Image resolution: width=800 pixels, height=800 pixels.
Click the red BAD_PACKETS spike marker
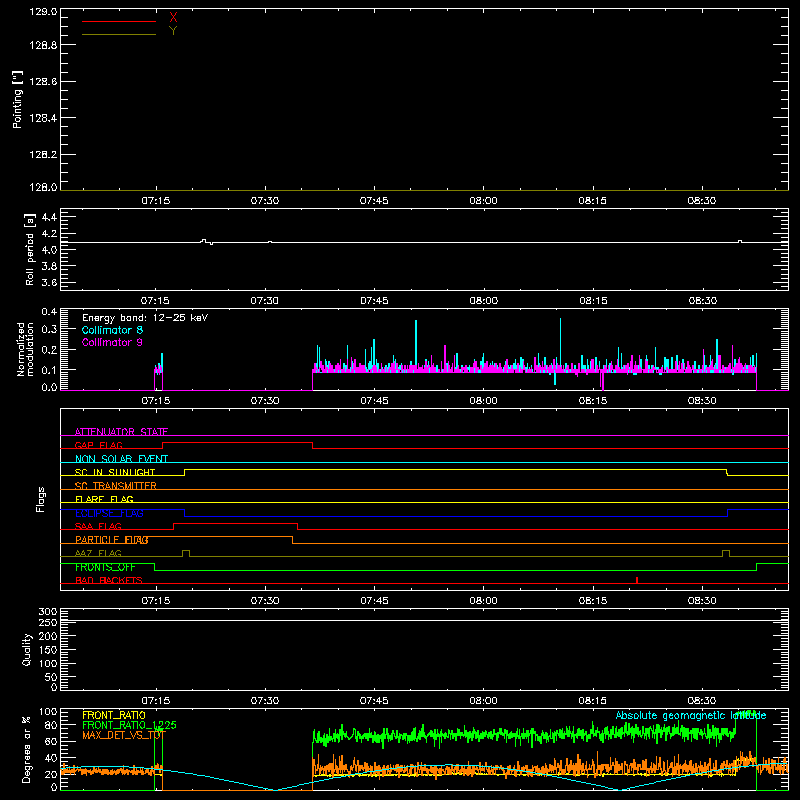637,580
